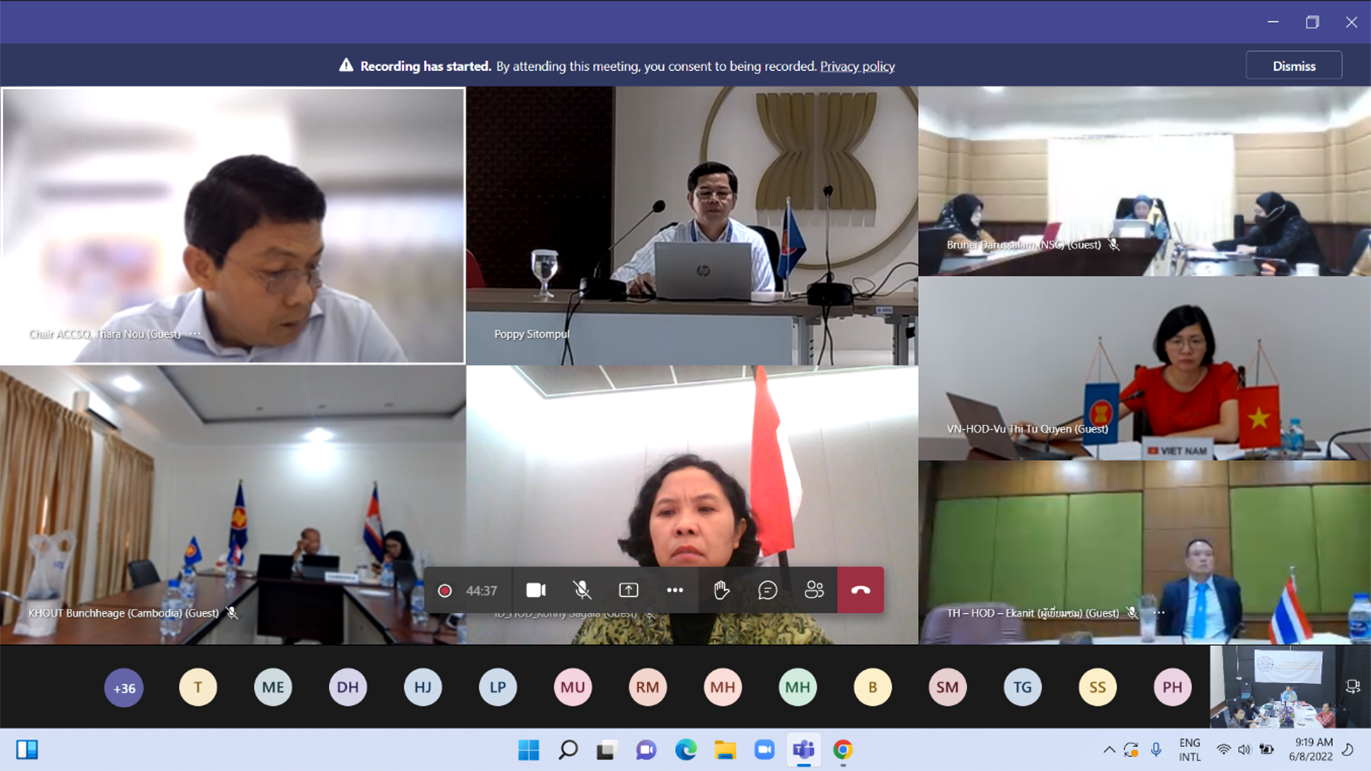This screenshot has width=1371, height=771.
Task: Show the participants panel
Action: 814,590
